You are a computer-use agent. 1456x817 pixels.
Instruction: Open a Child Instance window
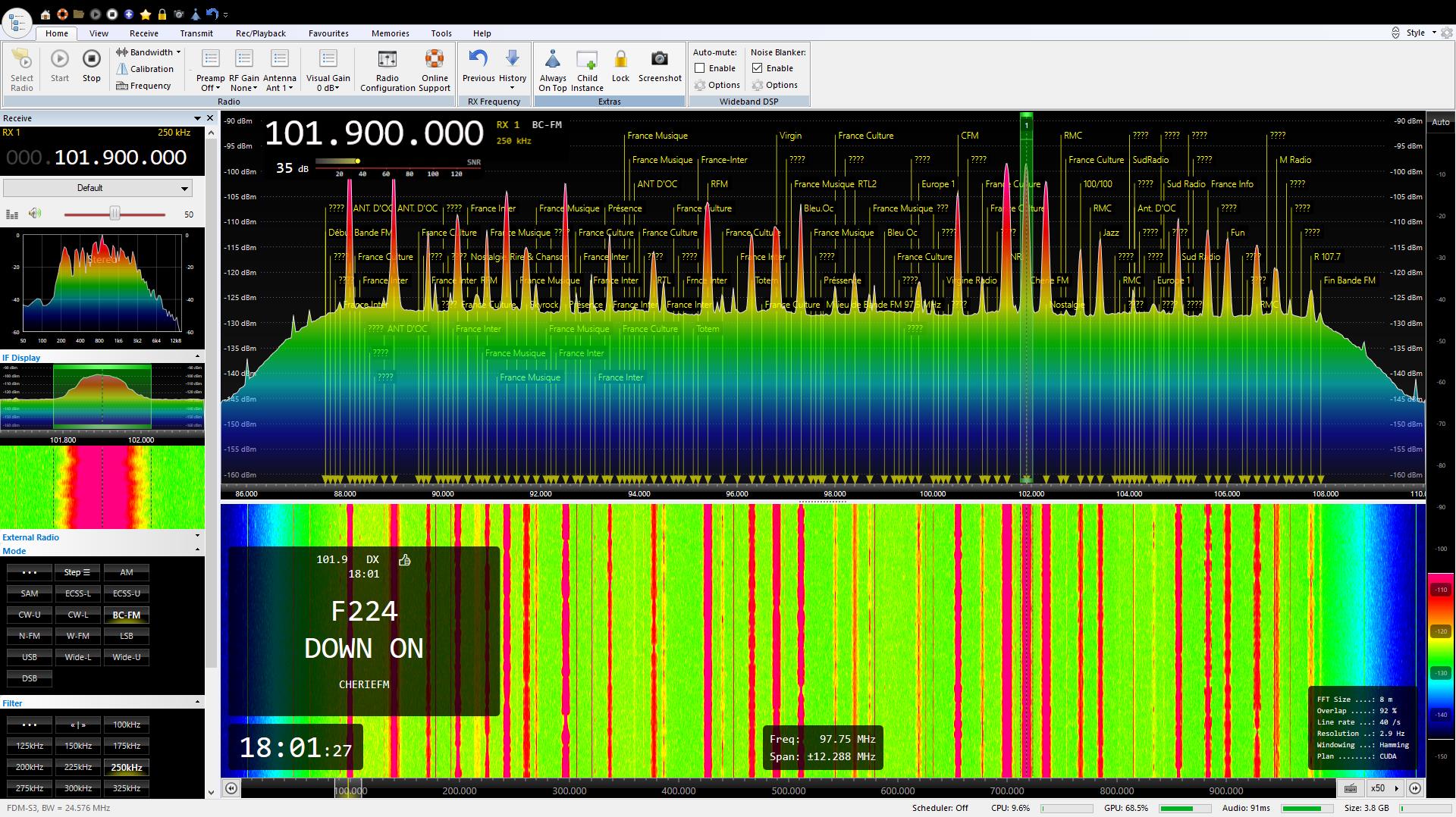click(x=587, y=60)
